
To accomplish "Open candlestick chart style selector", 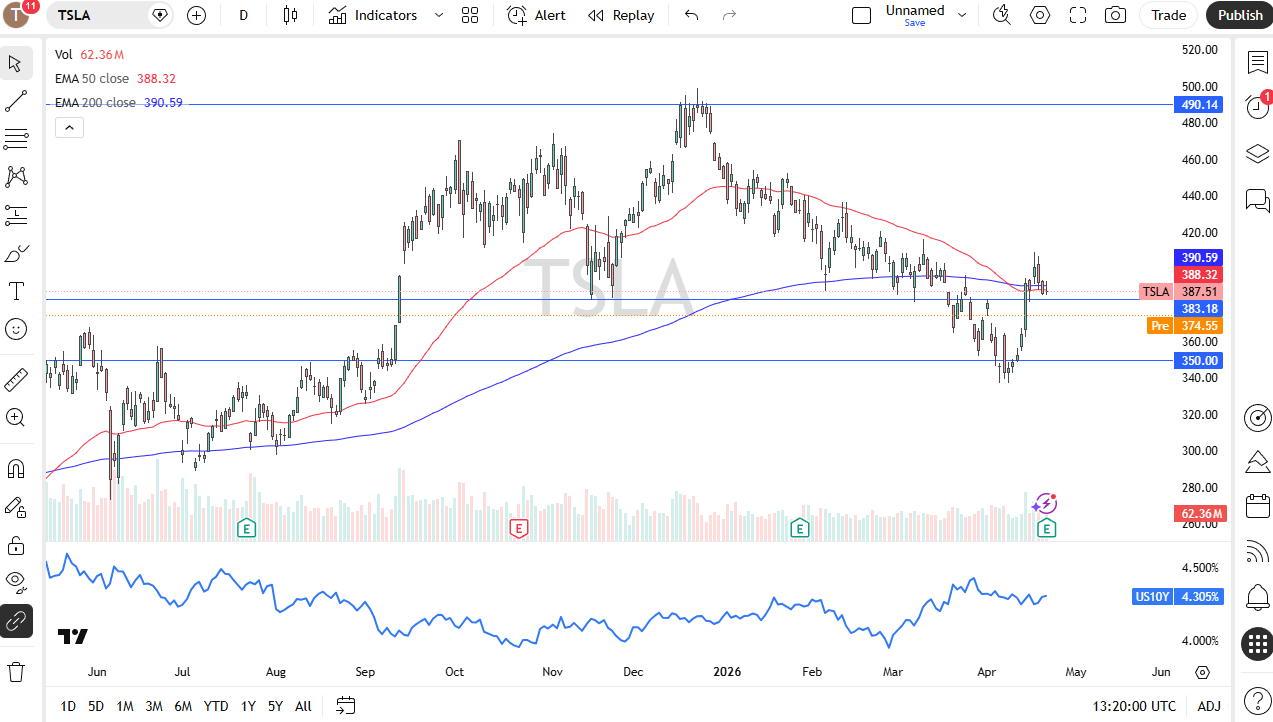I will pyautogui.click(x=291, y=15).
